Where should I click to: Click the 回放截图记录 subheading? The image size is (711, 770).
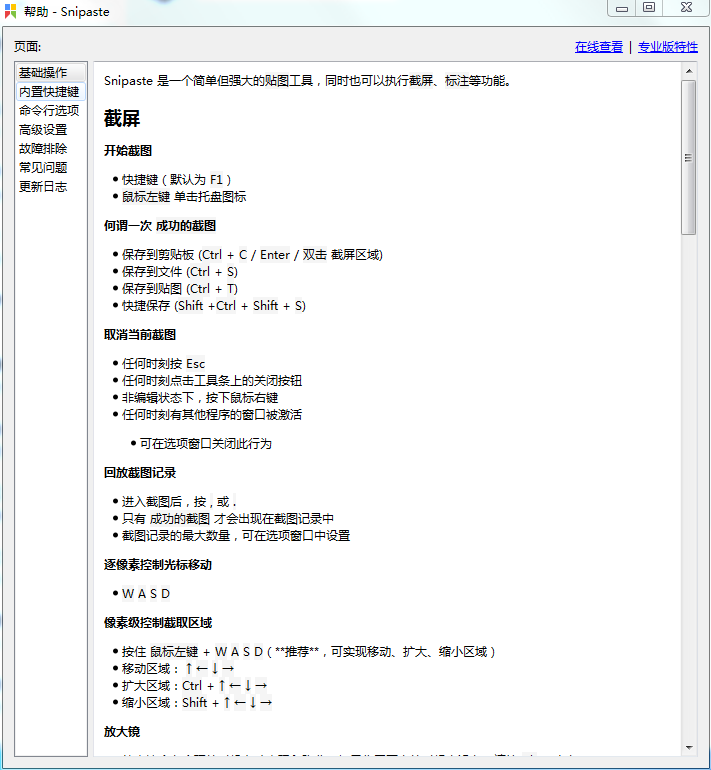tap(139, 473)
